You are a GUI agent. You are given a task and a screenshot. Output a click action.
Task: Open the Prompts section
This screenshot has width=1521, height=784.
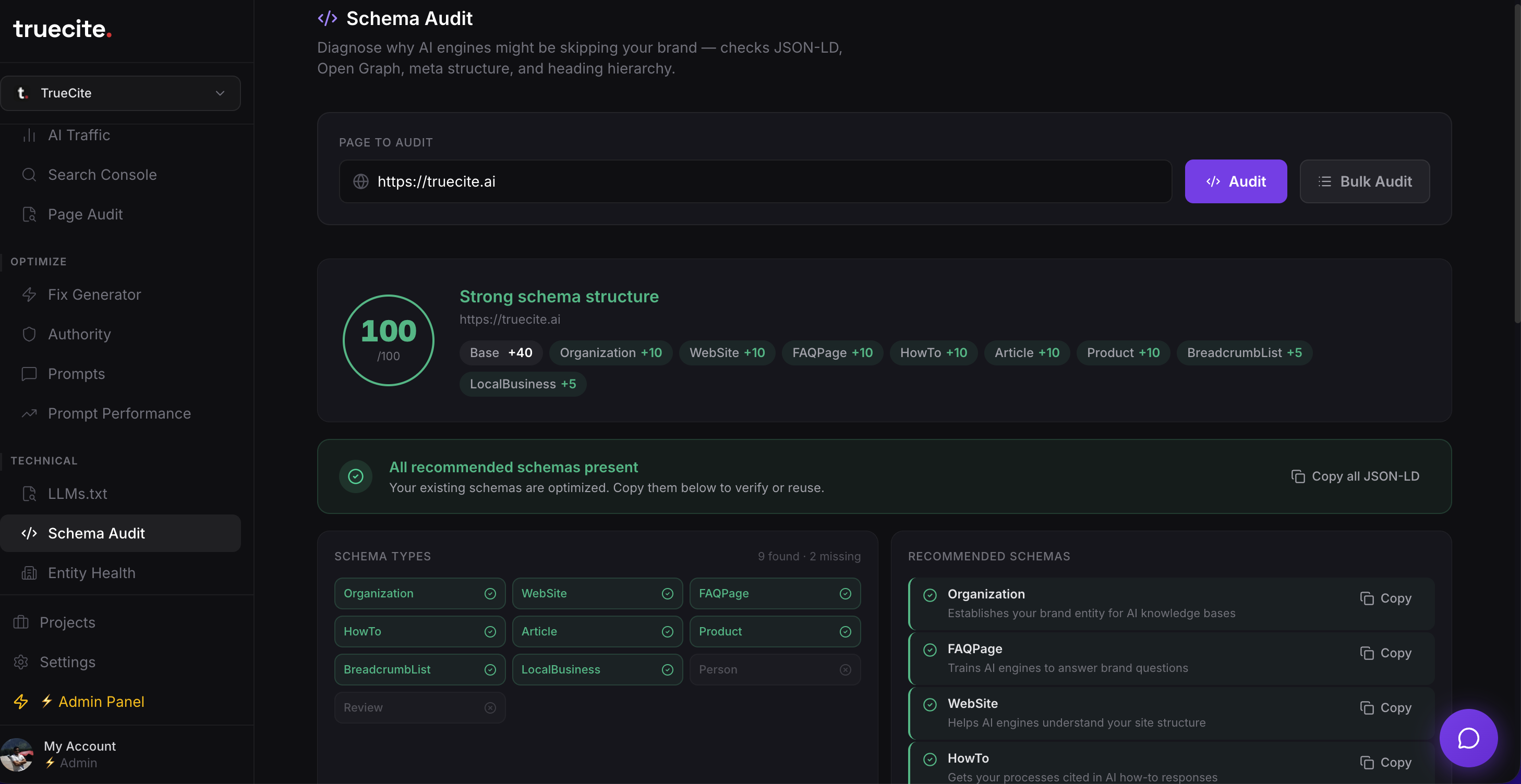click(x=76, y=373)
